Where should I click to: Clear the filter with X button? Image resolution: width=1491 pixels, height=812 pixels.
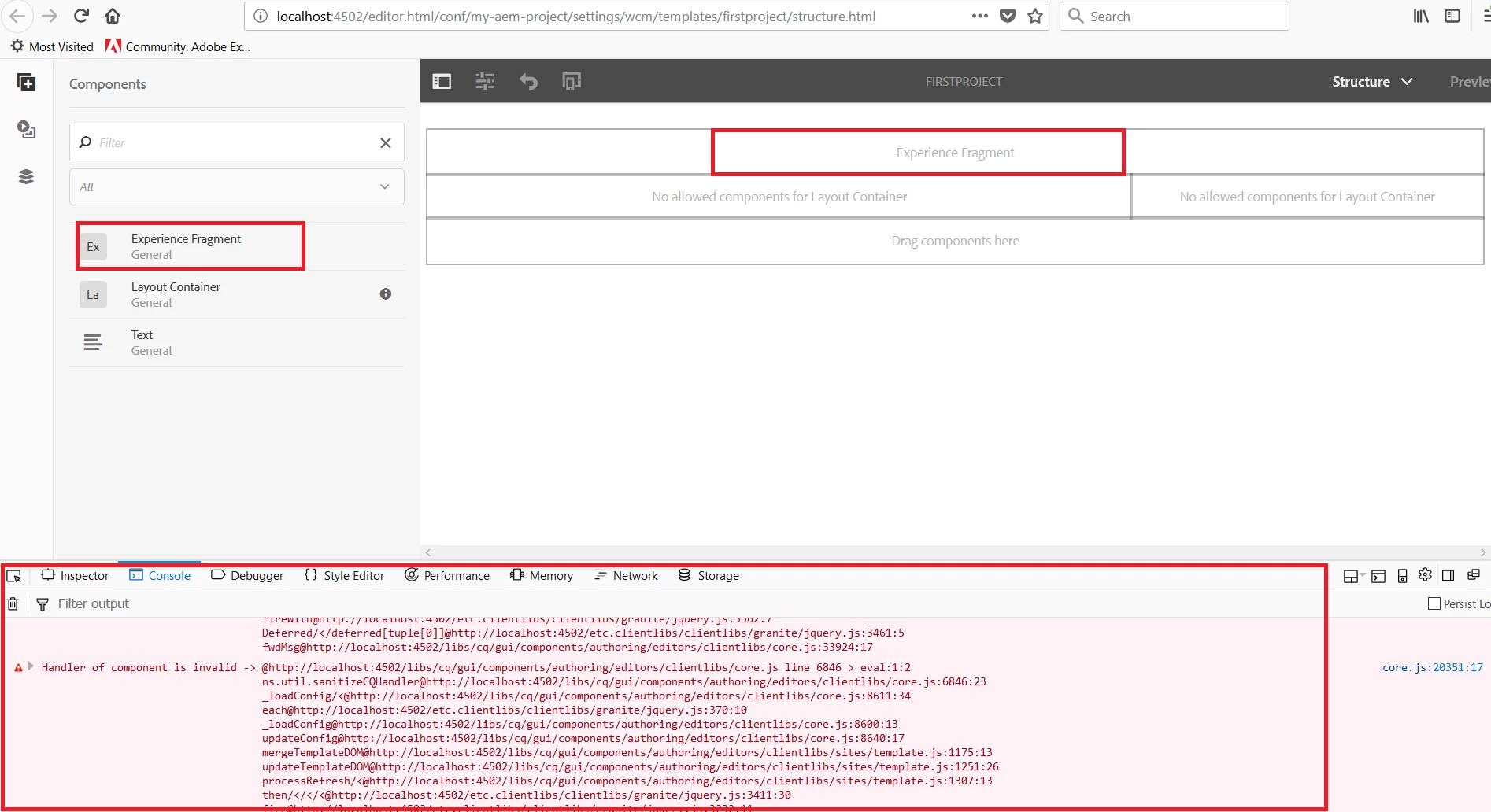click(386, 142)
